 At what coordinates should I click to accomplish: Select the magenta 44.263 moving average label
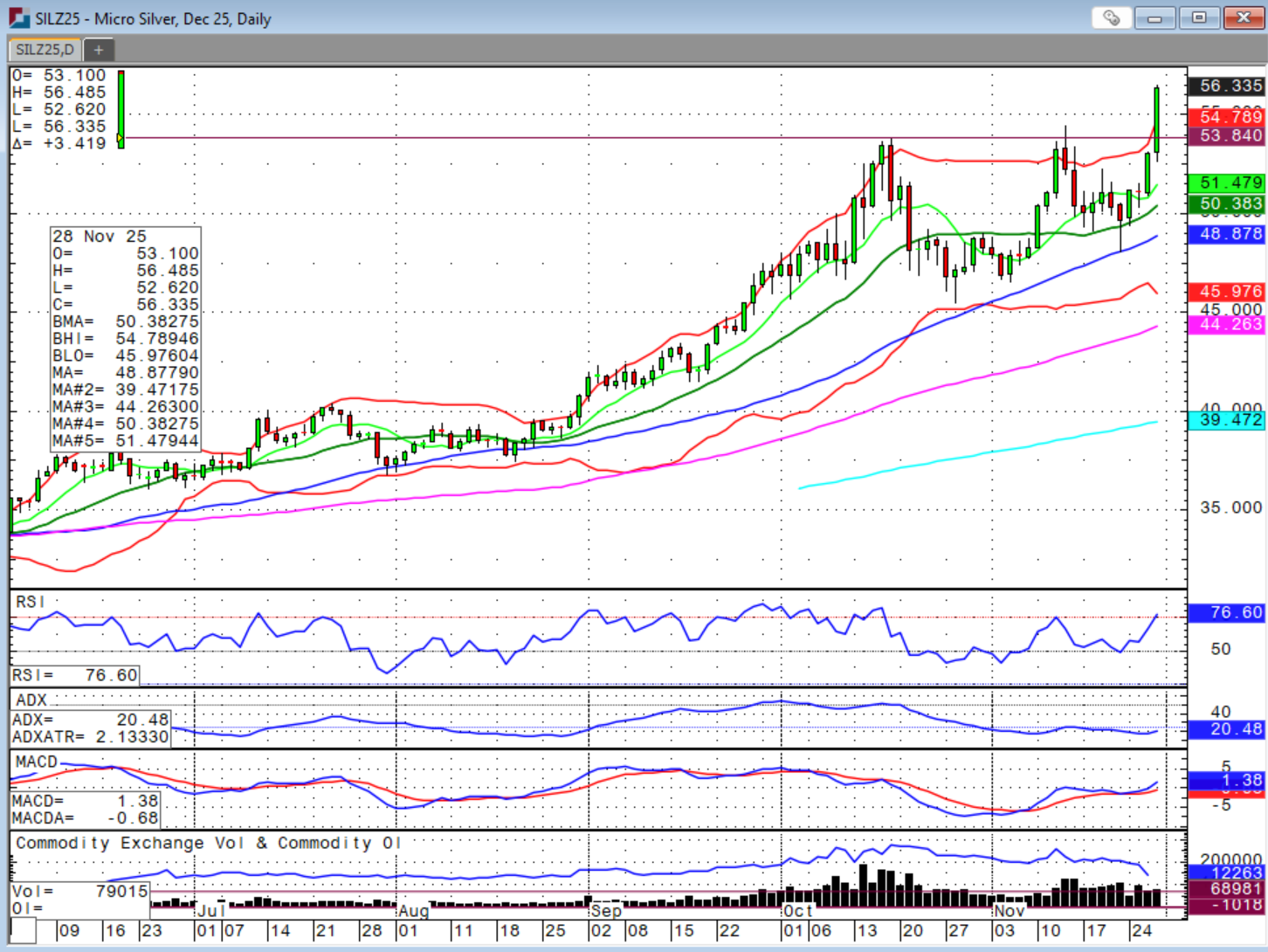[1227, 325]
